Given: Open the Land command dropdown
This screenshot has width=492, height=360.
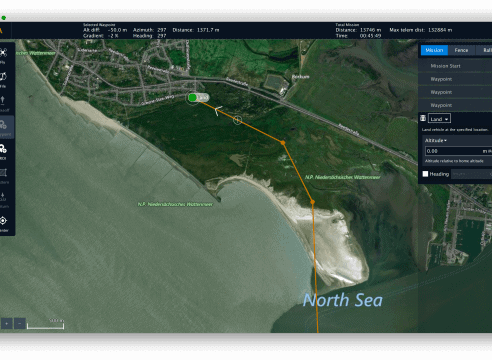Looking at the screenshot, I should click(439, 119).
